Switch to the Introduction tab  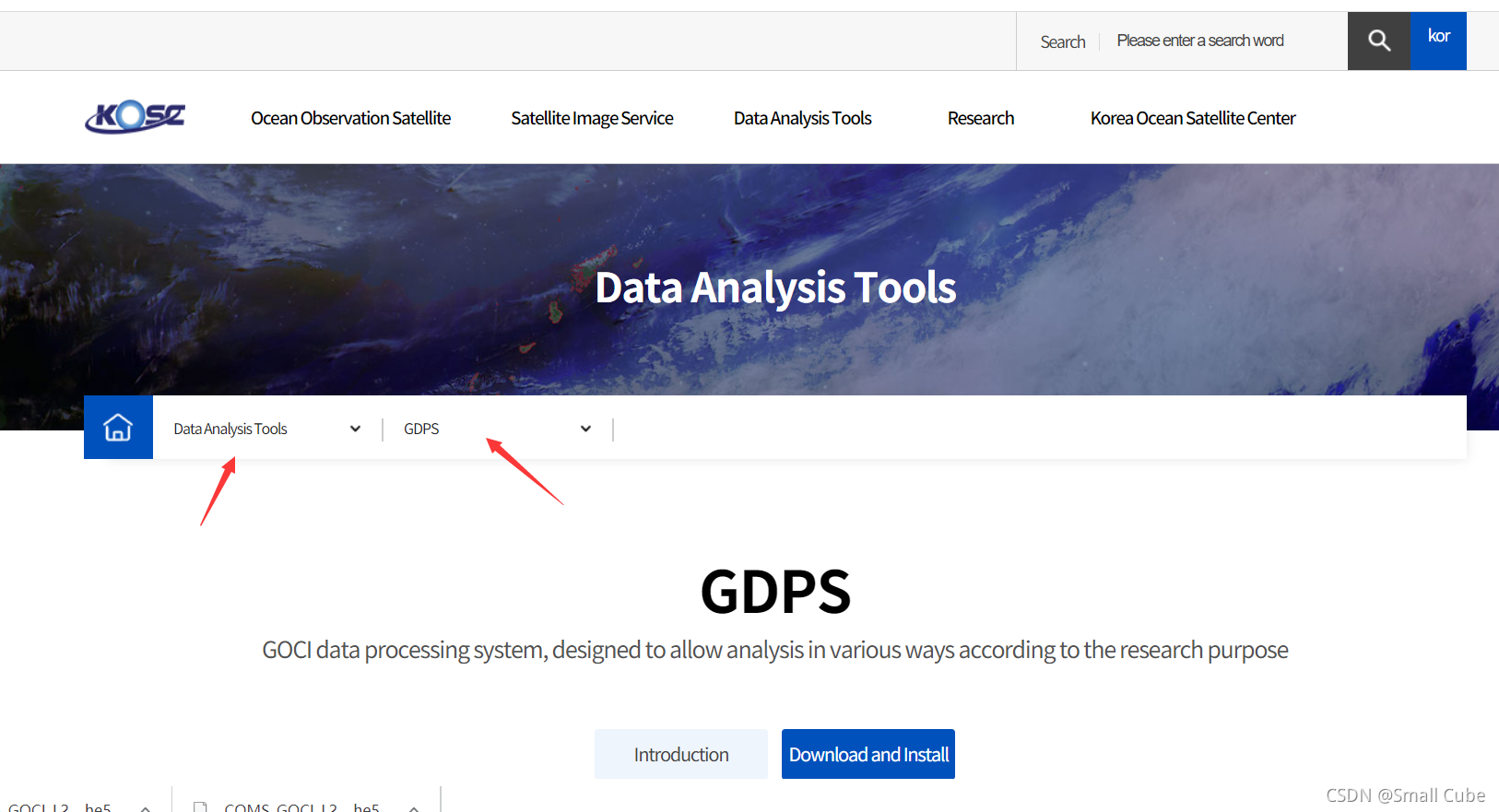[x=681, y=754]
